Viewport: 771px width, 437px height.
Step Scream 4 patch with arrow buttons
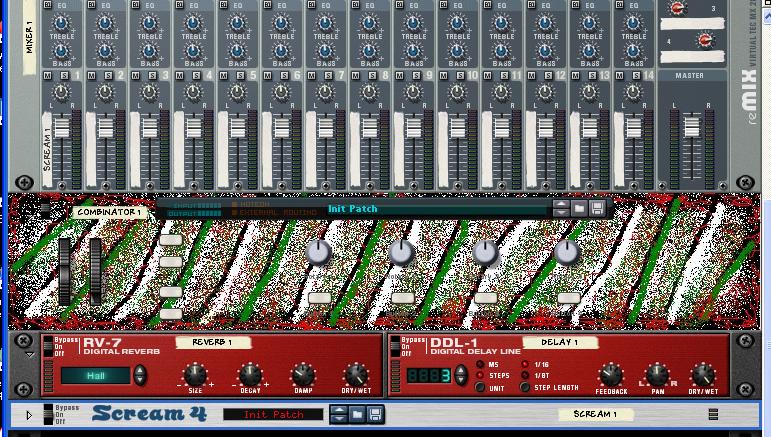click(x=338, y=414)
